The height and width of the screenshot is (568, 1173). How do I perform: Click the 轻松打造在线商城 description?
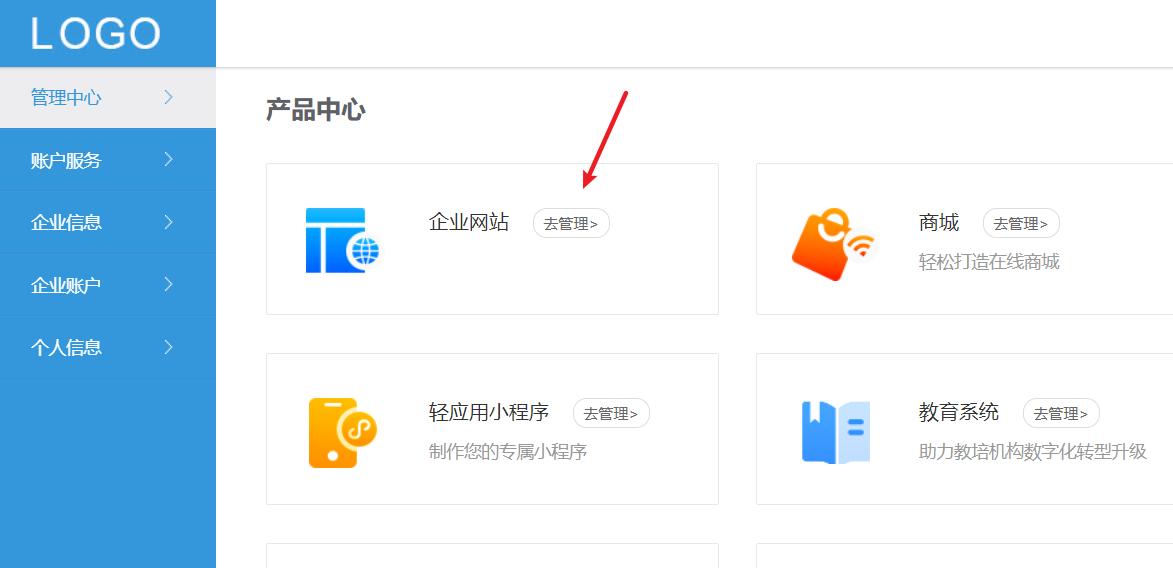click(x=989, y=262)
